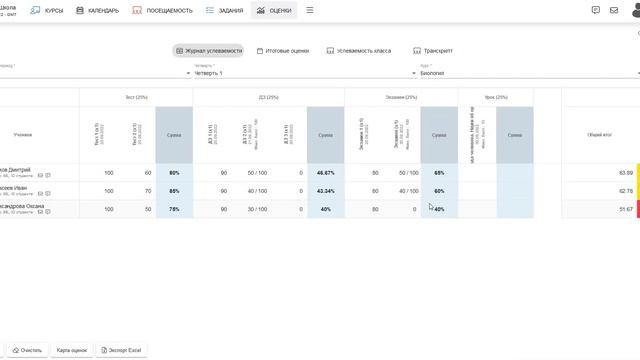Click comment icon in Иван row
Viewport: 640px width, 360px height.
coord(48,193)
